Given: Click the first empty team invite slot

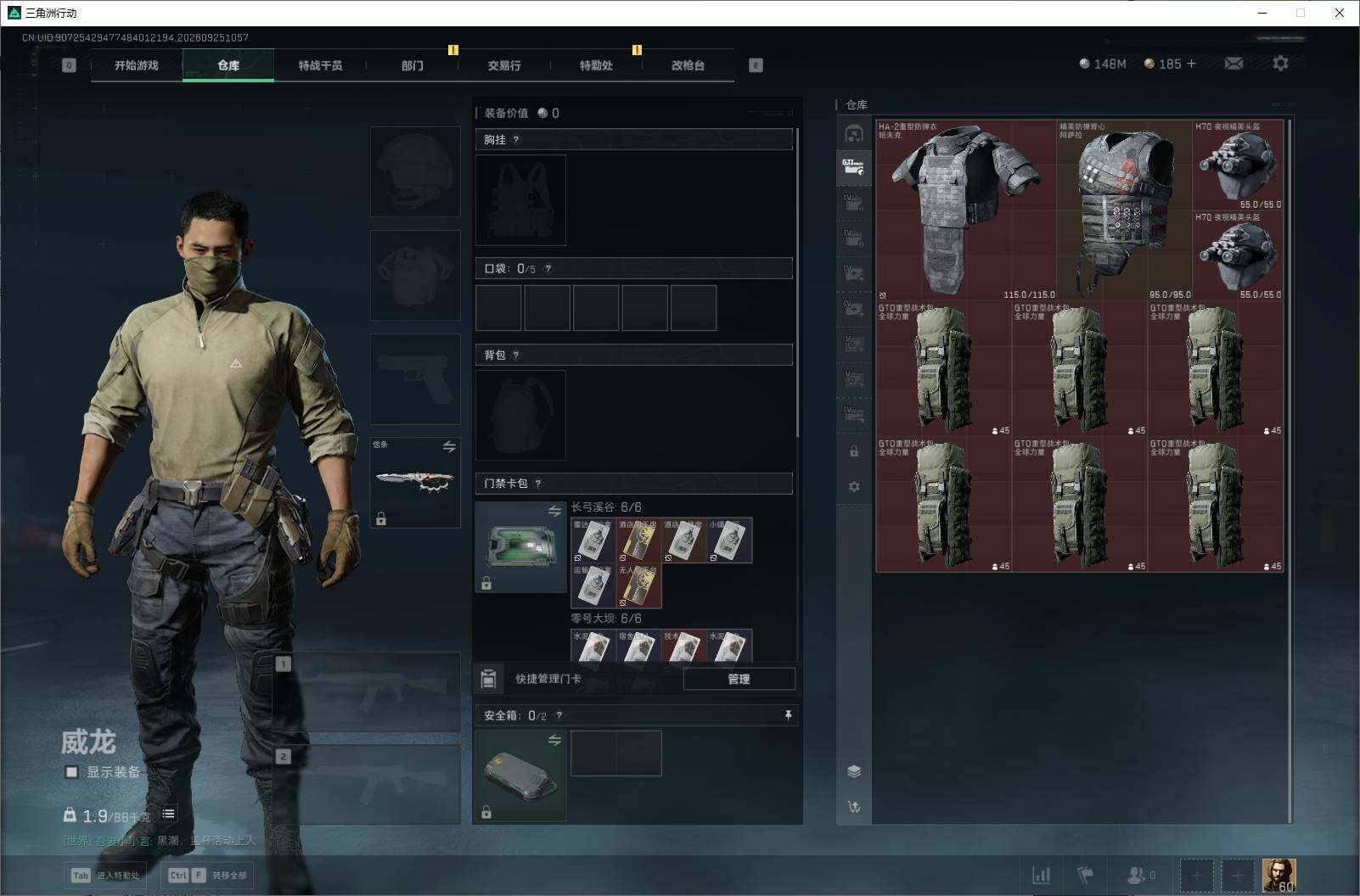Looking at the screenshot, I should coord(1196,876).
